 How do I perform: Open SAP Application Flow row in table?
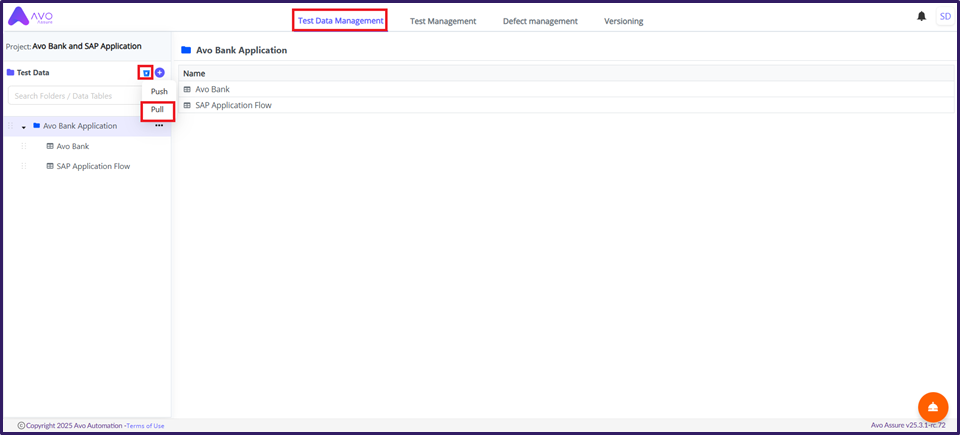[x=233, y=105]
